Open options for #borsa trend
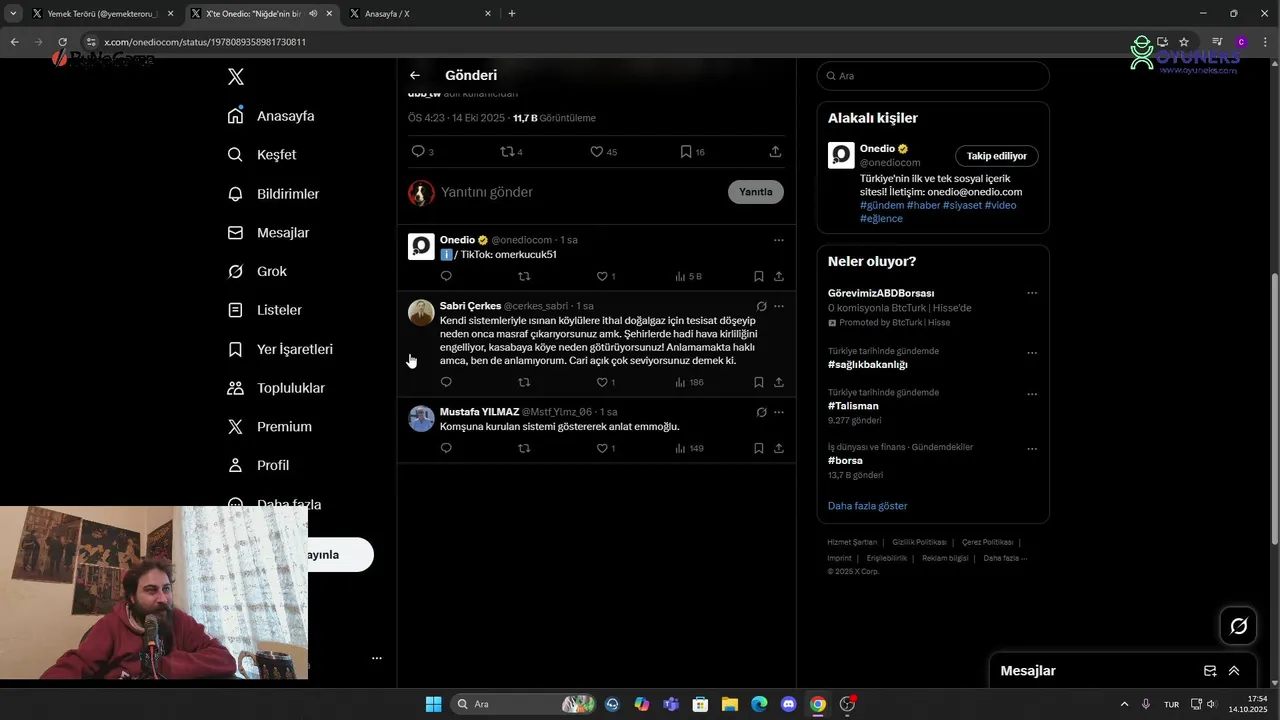Screen dimensions: 1280x720 coord(1032,448)
